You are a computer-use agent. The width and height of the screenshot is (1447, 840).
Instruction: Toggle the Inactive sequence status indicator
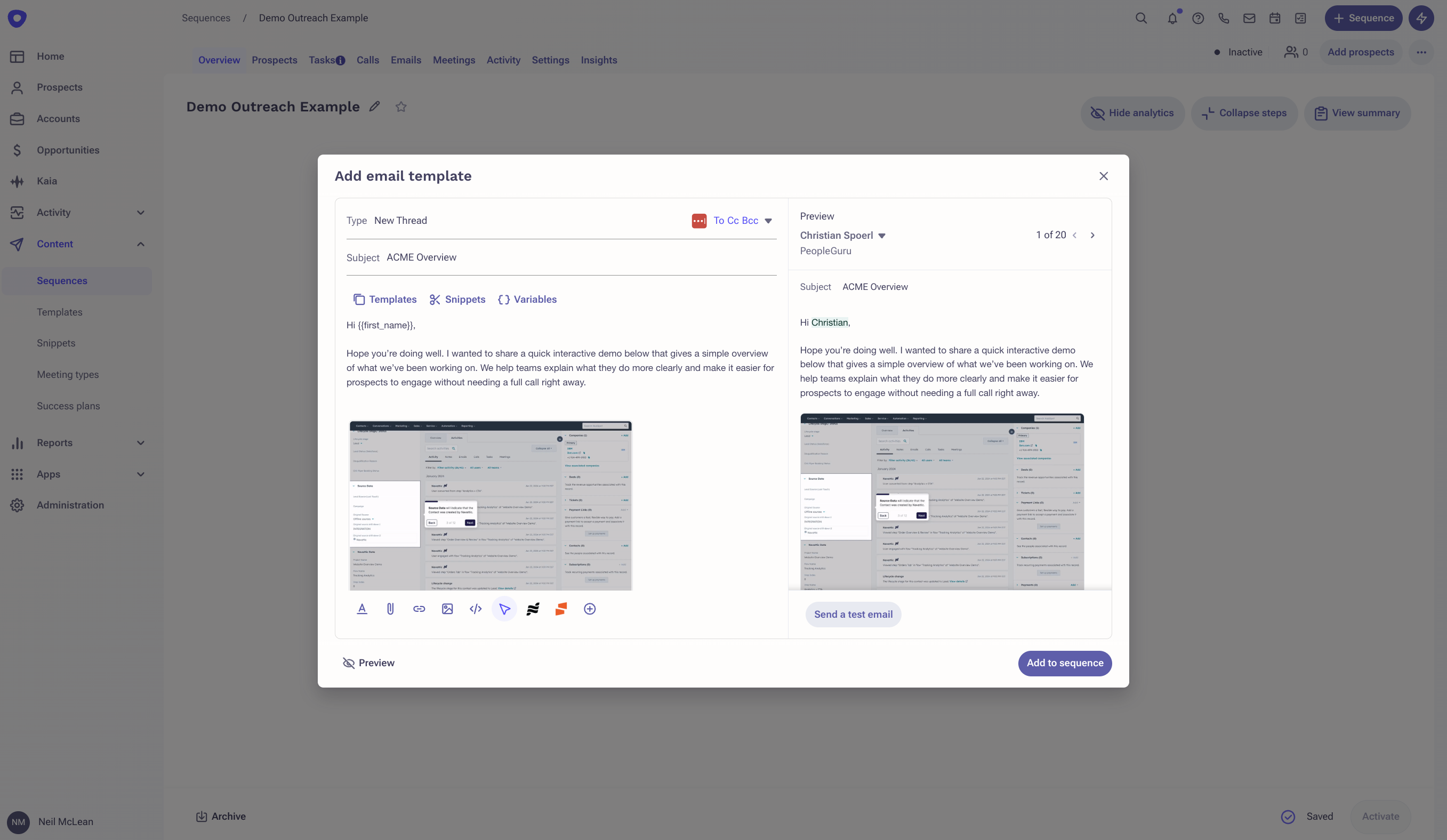click(x=1238, y=52)
